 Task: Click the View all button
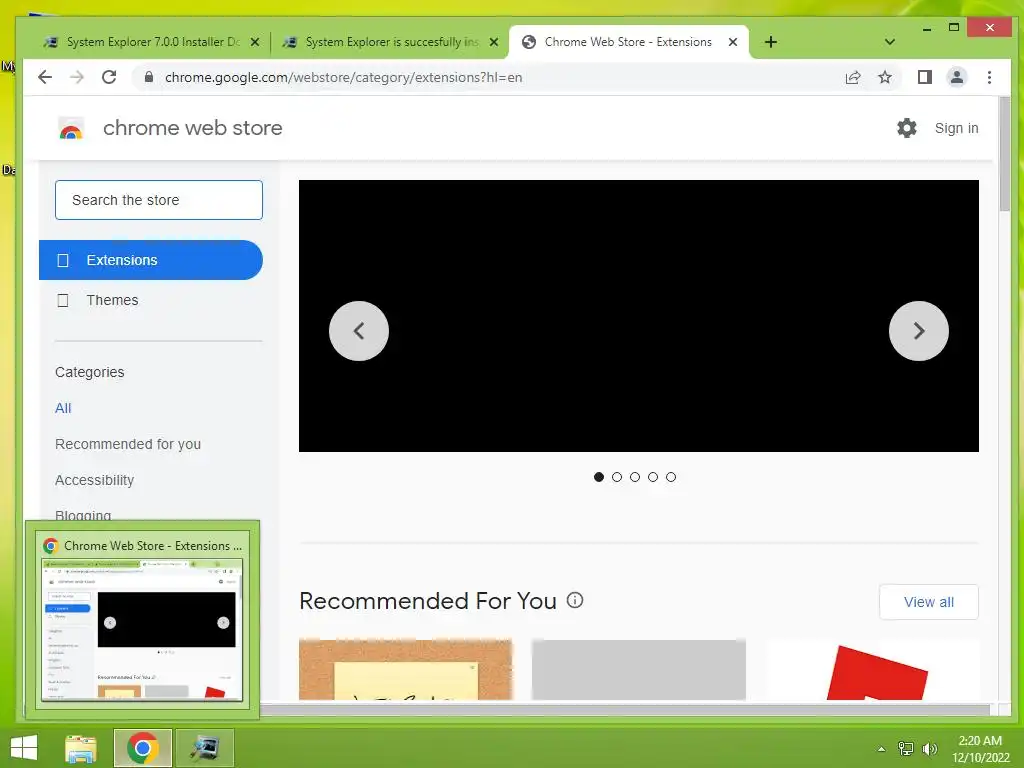pos(929,602)
